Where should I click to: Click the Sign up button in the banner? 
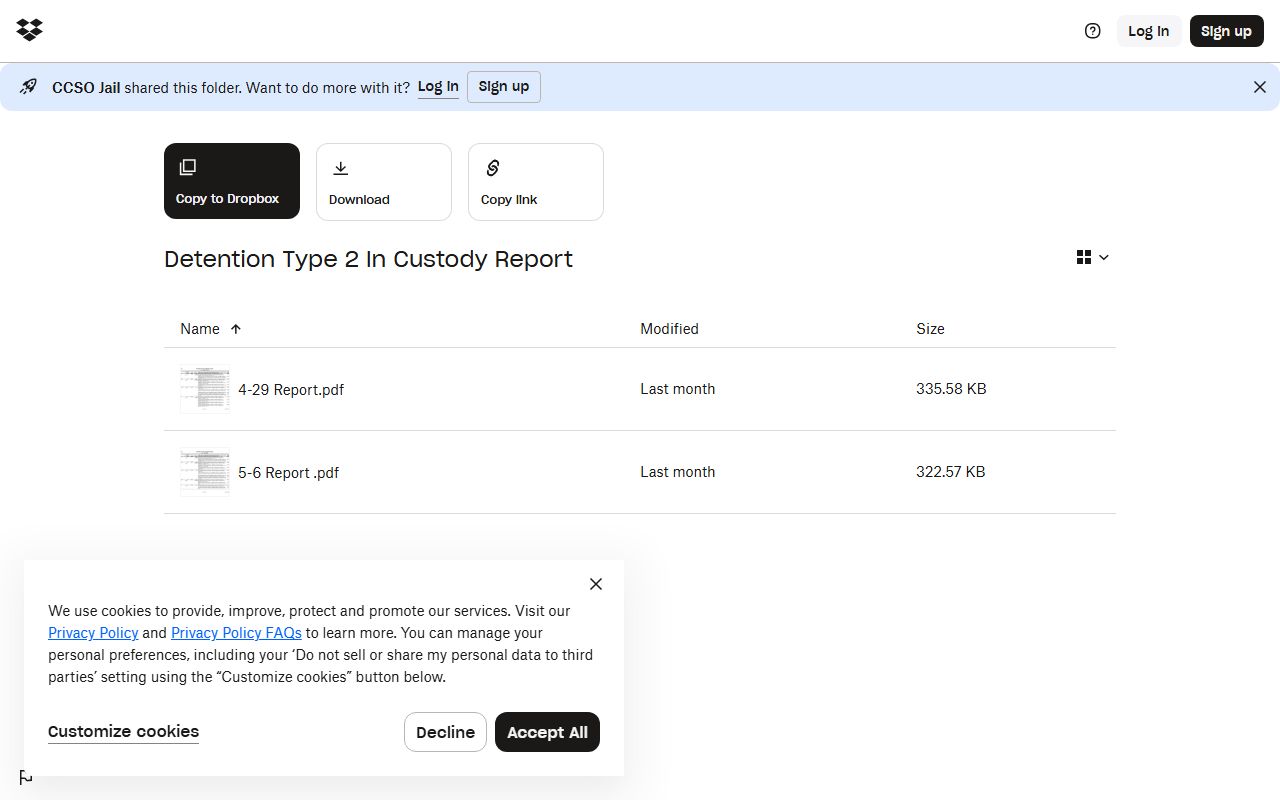(x=504, y=87)
